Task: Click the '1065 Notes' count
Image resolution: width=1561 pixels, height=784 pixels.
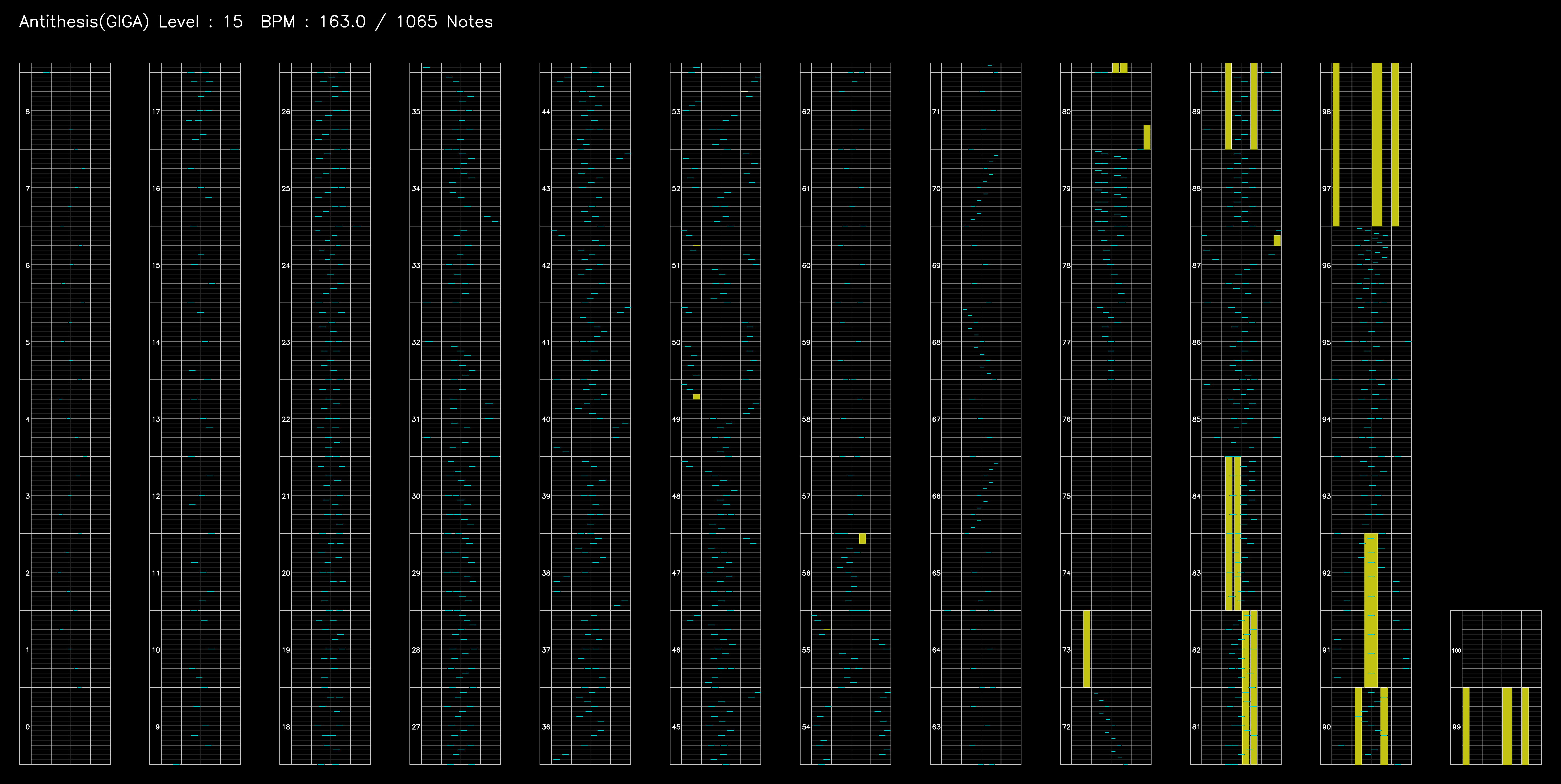Action: click(x=444, y=22)
